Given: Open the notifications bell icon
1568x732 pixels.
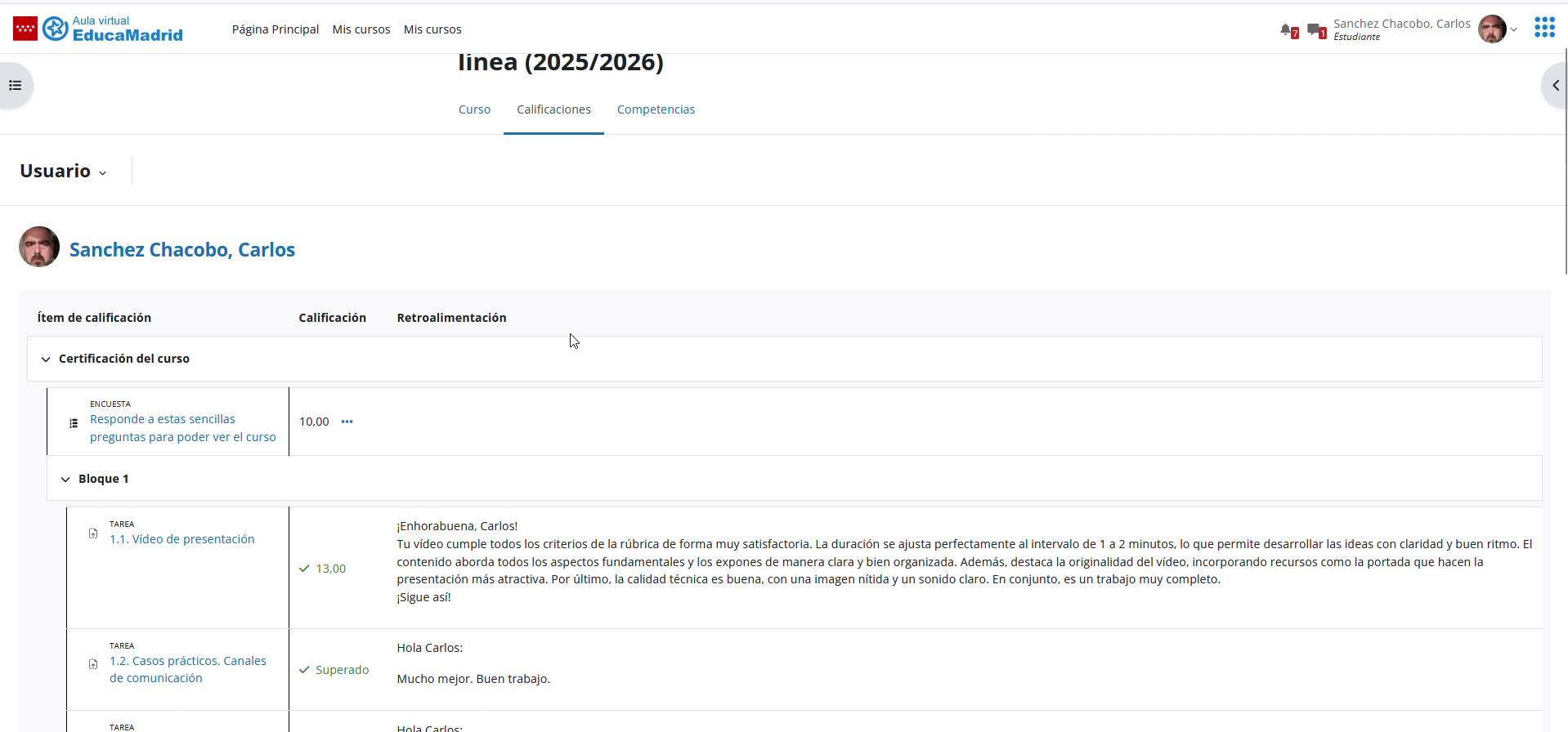Looking at the screenshot, I should (x=1288, y=31).
